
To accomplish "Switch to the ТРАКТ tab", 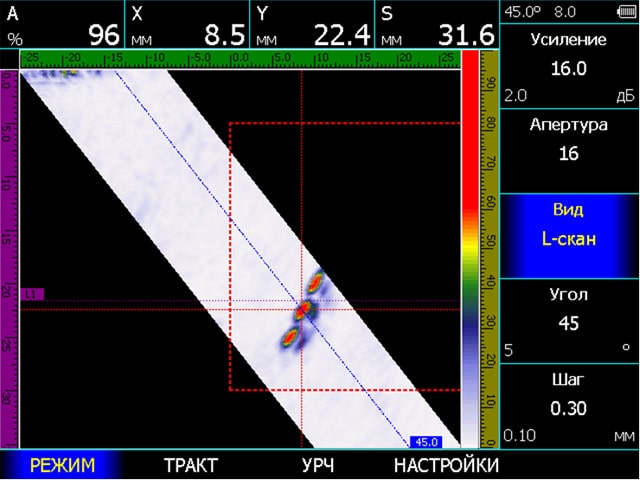I will [190, 465].
